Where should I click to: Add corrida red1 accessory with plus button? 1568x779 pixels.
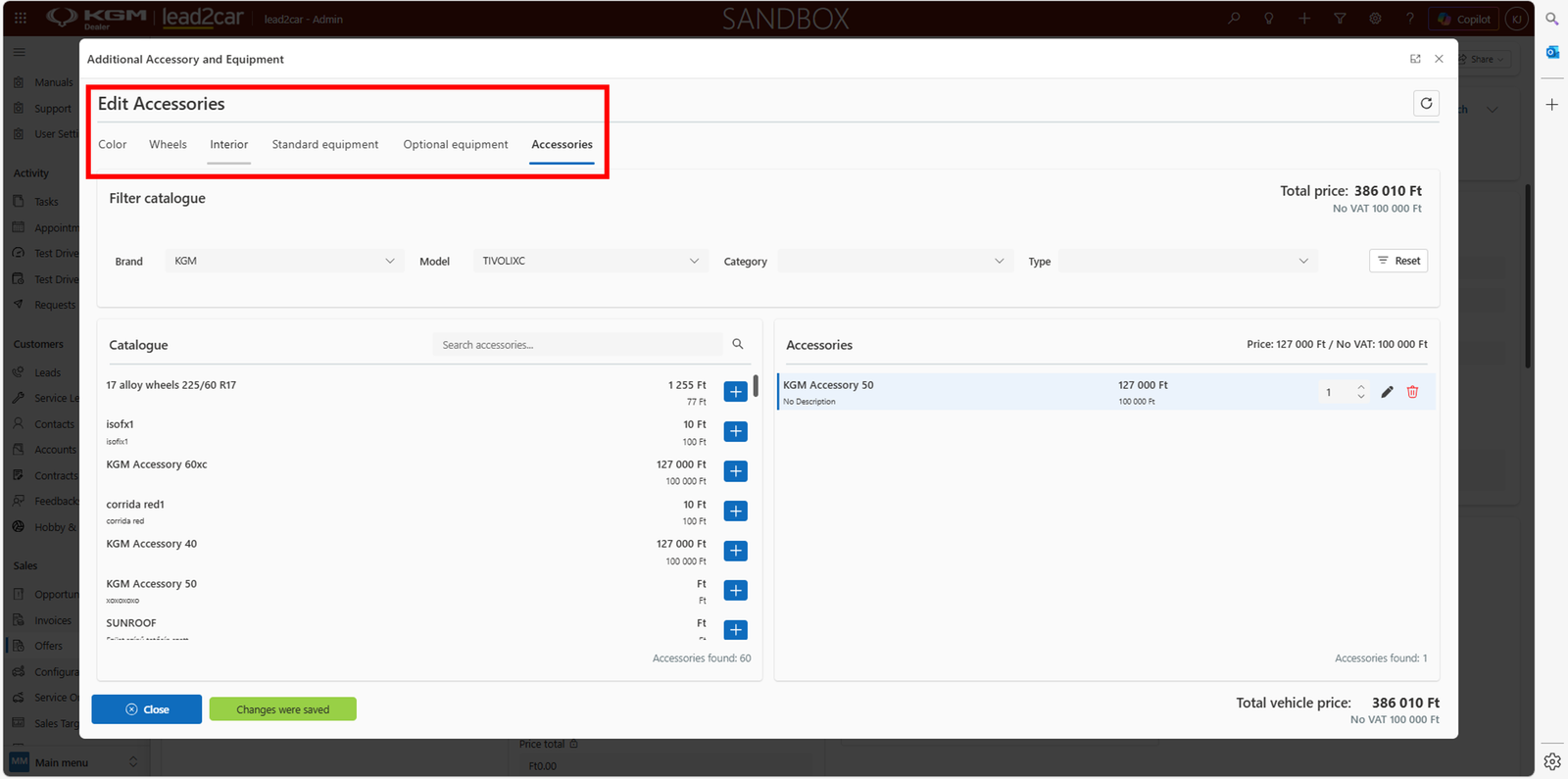[735, 511]
